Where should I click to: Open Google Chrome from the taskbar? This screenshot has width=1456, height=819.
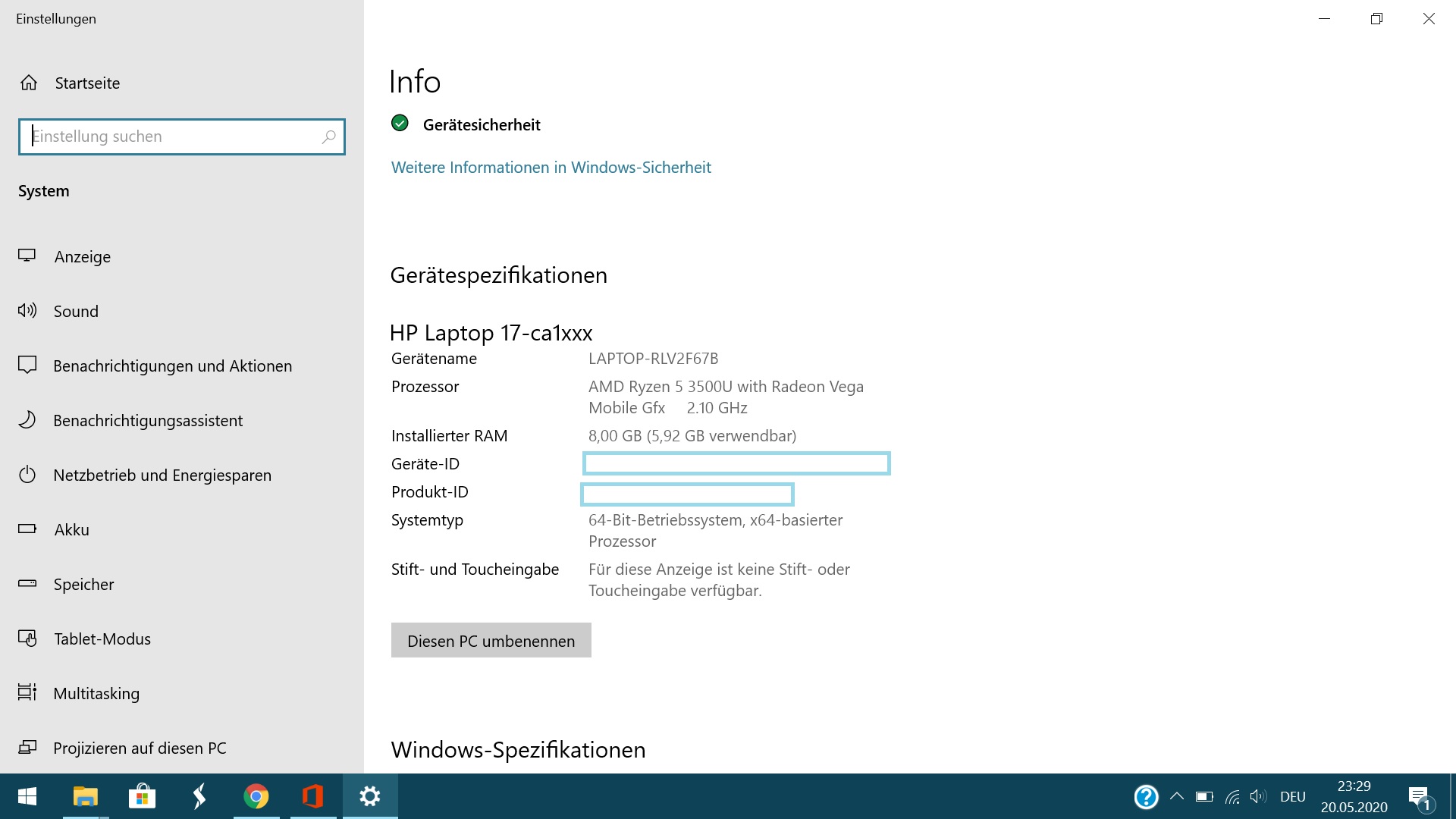[x=256, y=796]
